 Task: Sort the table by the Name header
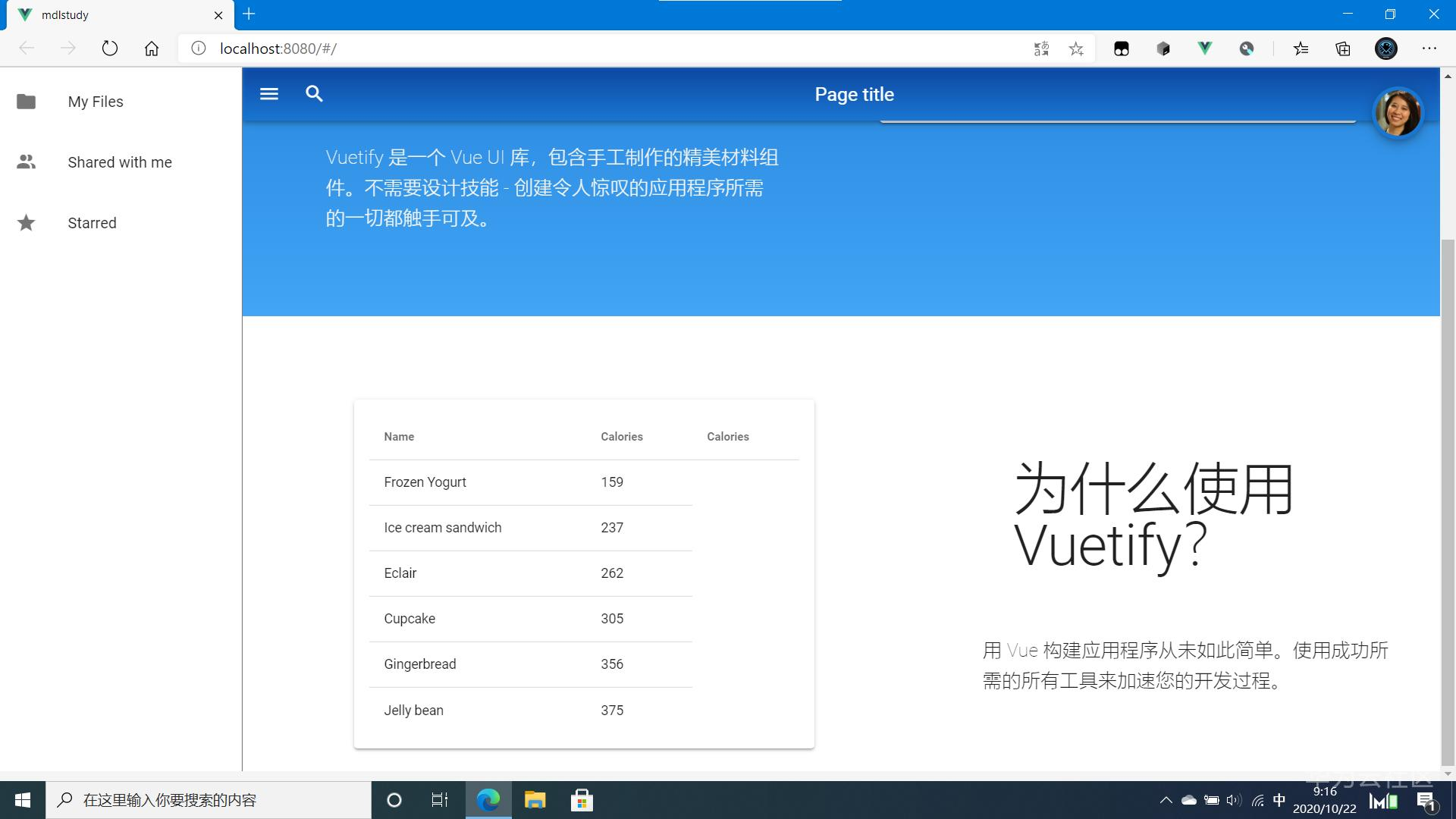coord(399,437)
